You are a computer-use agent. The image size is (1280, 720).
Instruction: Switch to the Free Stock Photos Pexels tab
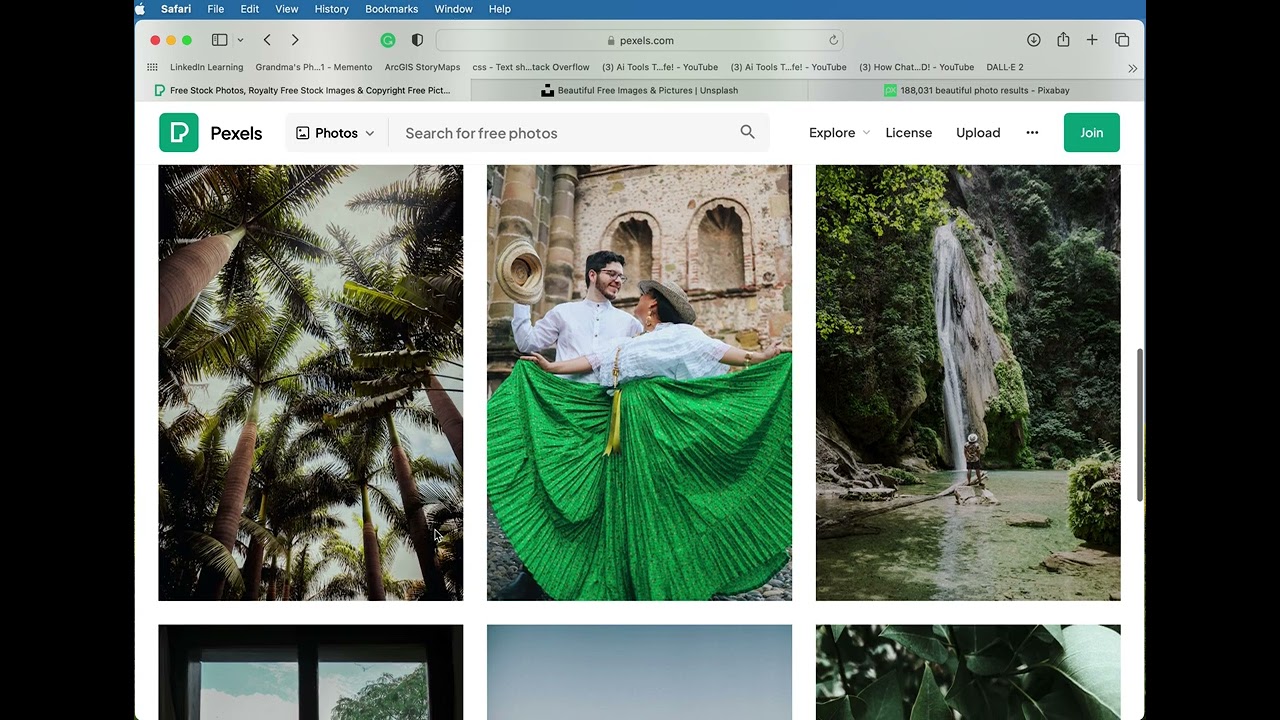coord(303,90)
